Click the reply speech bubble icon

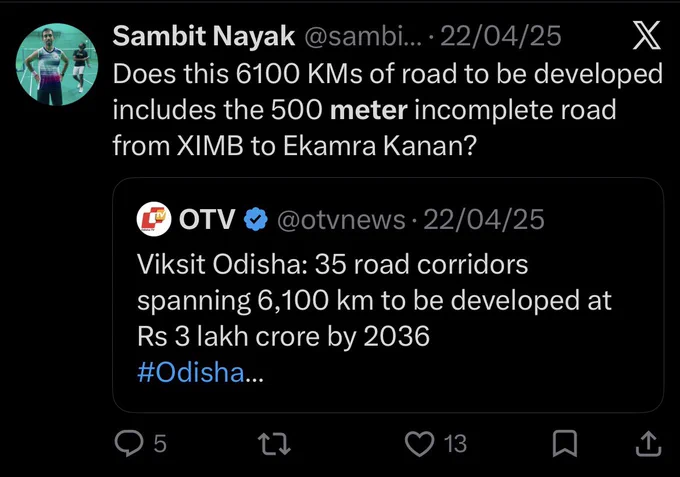(128, 443)
